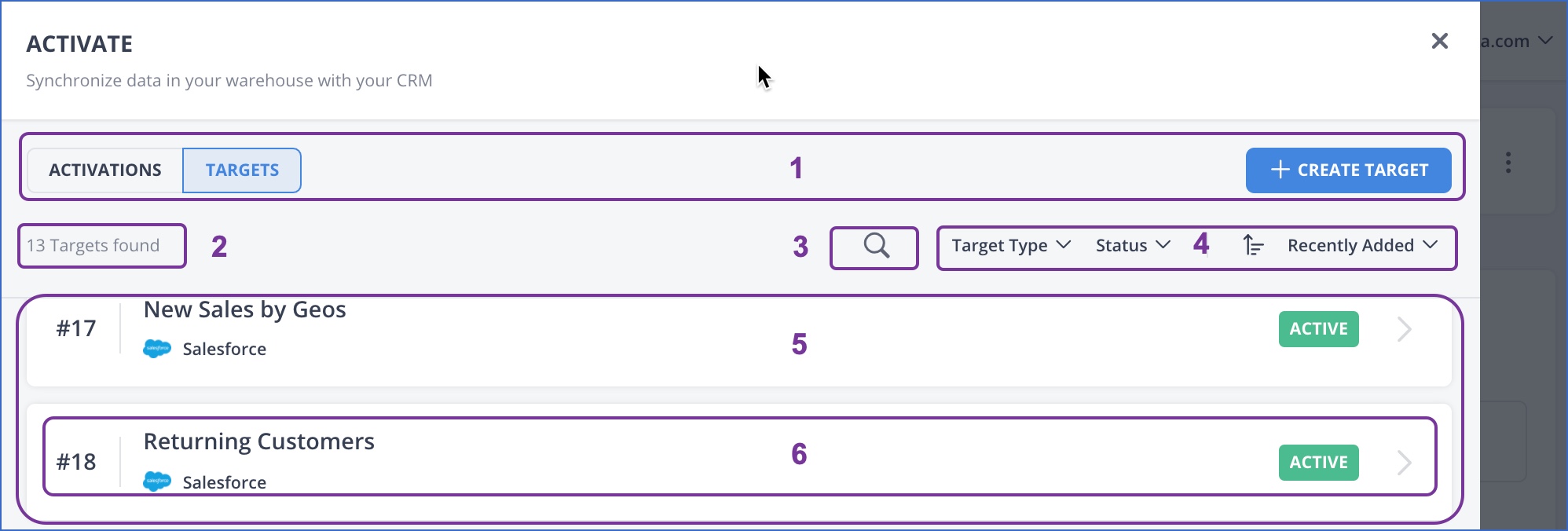Screen dimensions: 1568x531
Task: Click the chevron arrow on target #17
Action: (1404, 329)
